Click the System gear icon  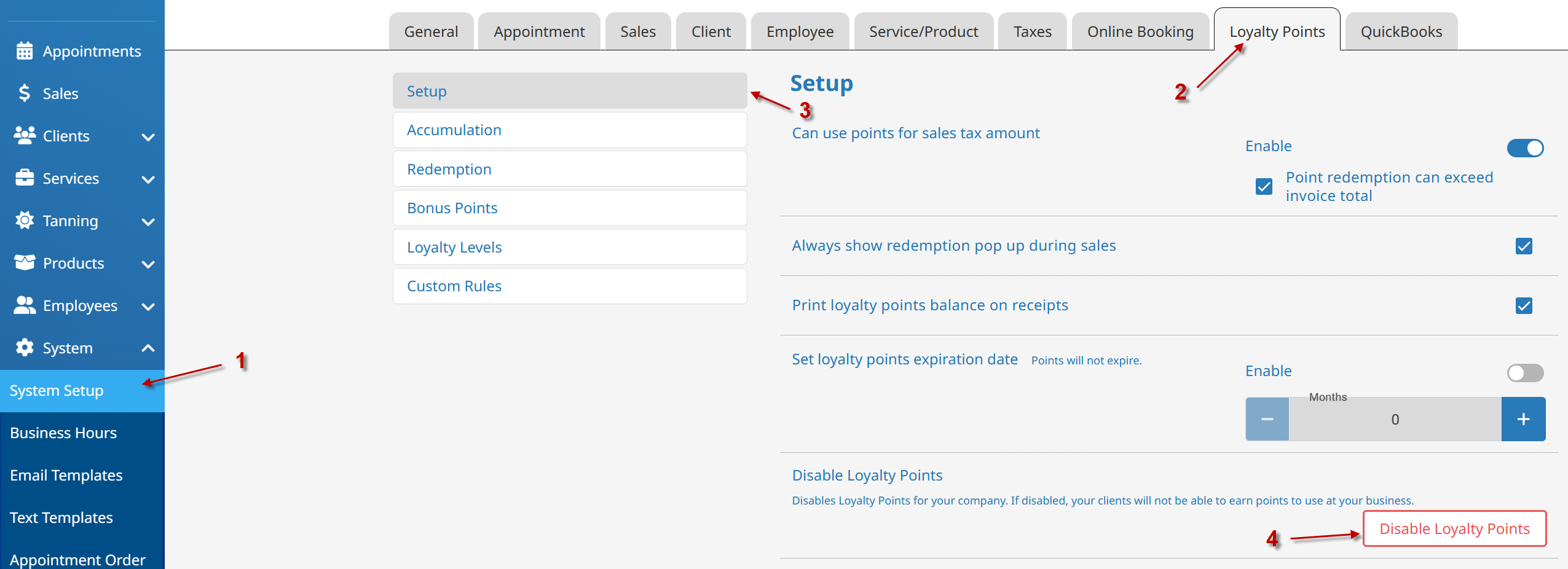point(25,348)
